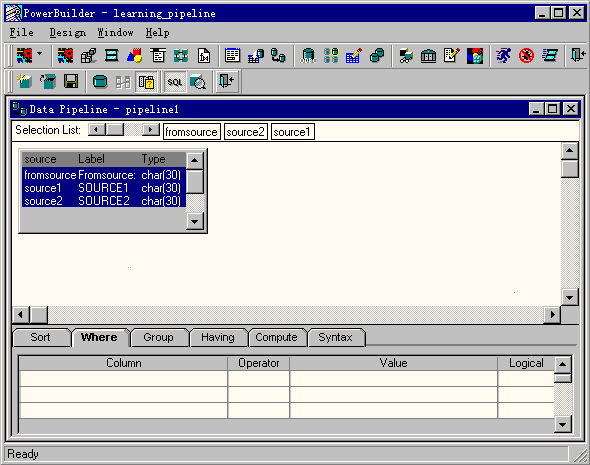Select the source2 column row
This screenshot has height=465, width=590.
(104, 201)
